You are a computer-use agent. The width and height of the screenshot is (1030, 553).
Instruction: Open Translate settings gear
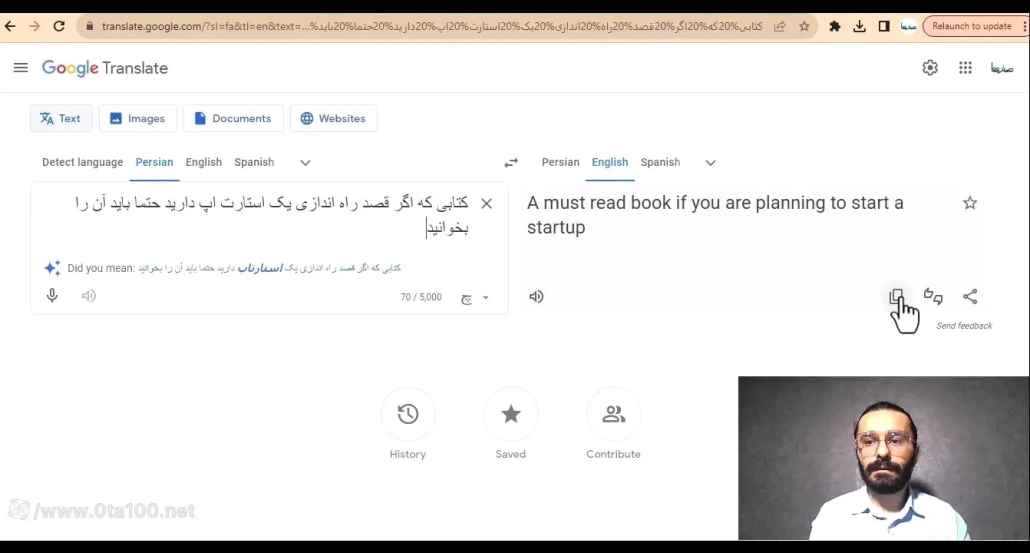[930, 68]
